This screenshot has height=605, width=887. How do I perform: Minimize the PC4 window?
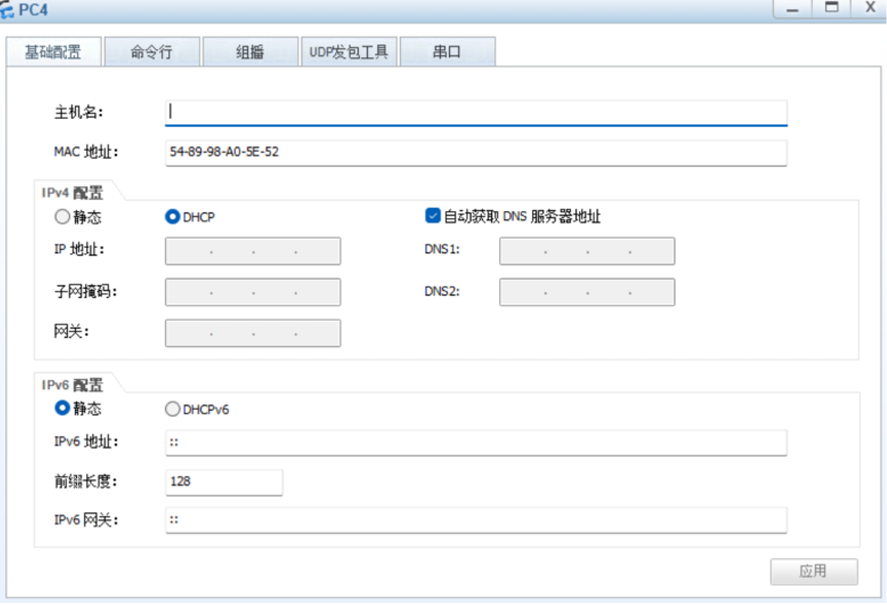793,8
